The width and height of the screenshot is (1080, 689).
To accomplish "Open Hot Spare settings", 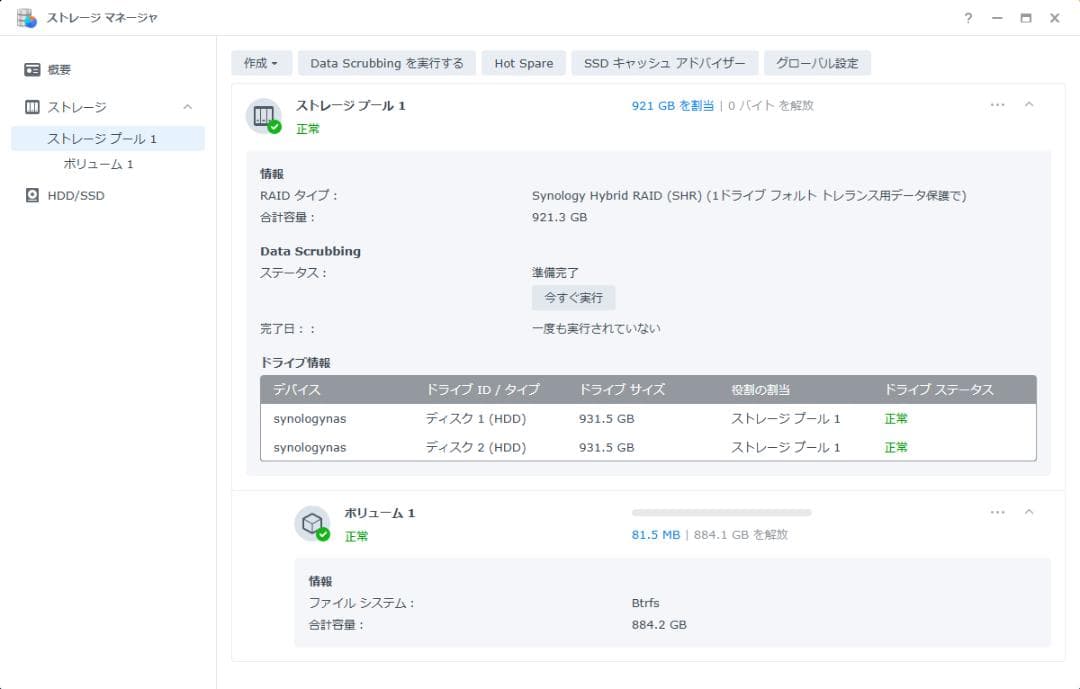I will (523, 62).
